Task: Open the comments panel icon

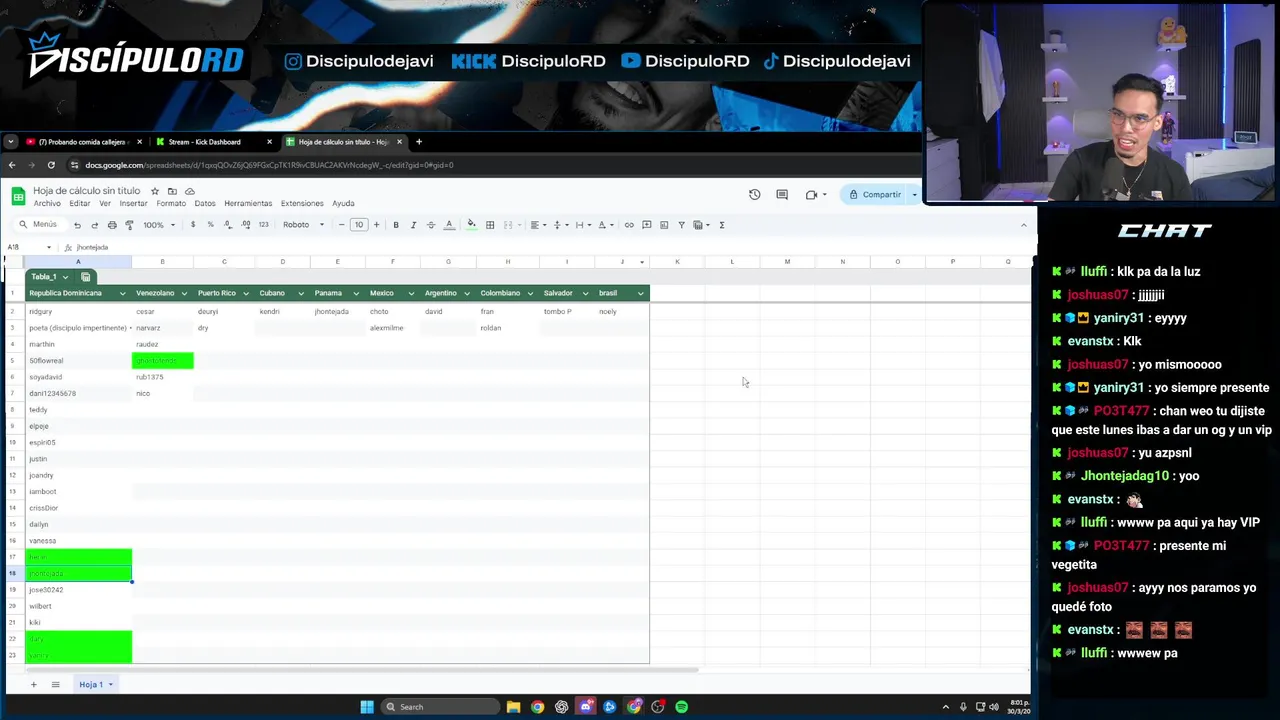Action: pyautogui.click(x=782, y=194)
